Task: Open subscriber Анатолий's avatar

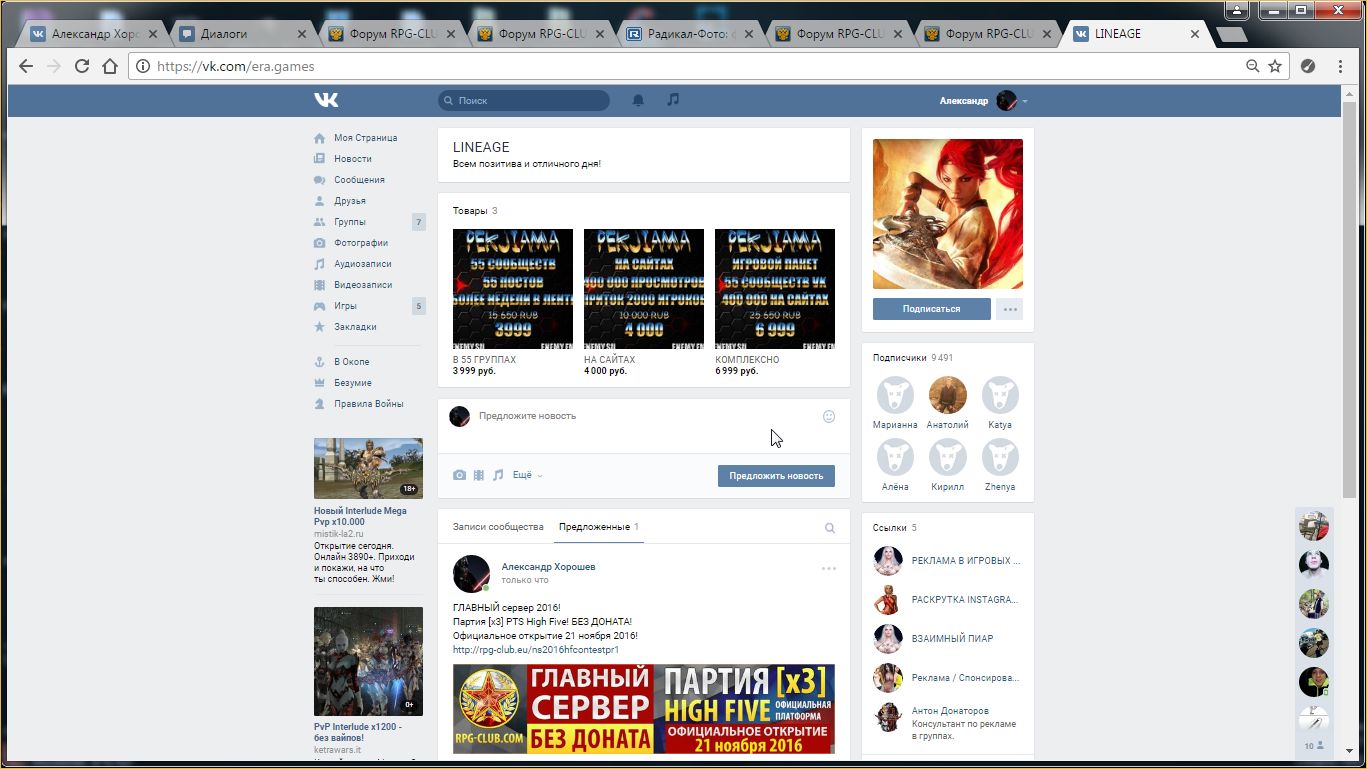Action: pos(948,395)
